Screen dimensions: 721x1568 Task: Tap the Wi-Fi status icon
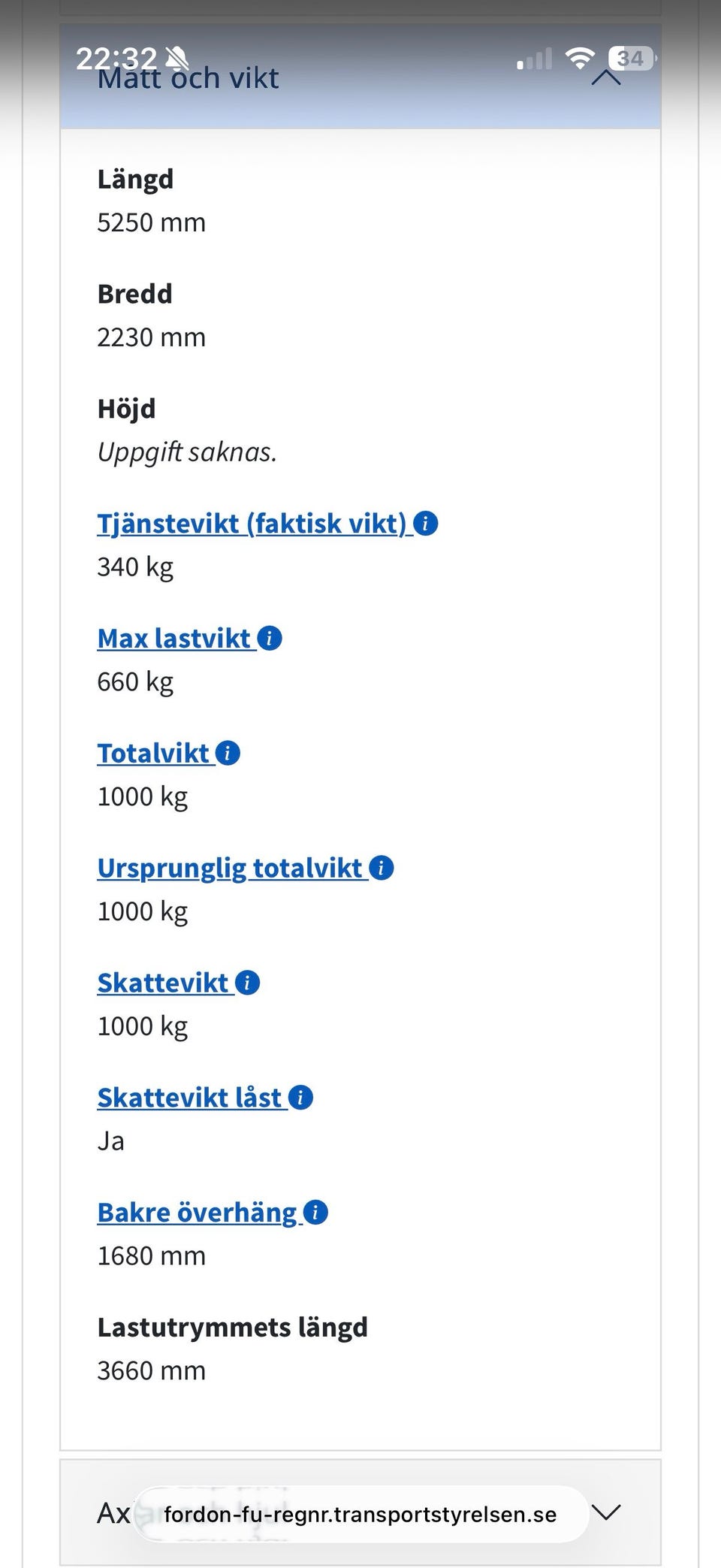click(x=580, y=58)
